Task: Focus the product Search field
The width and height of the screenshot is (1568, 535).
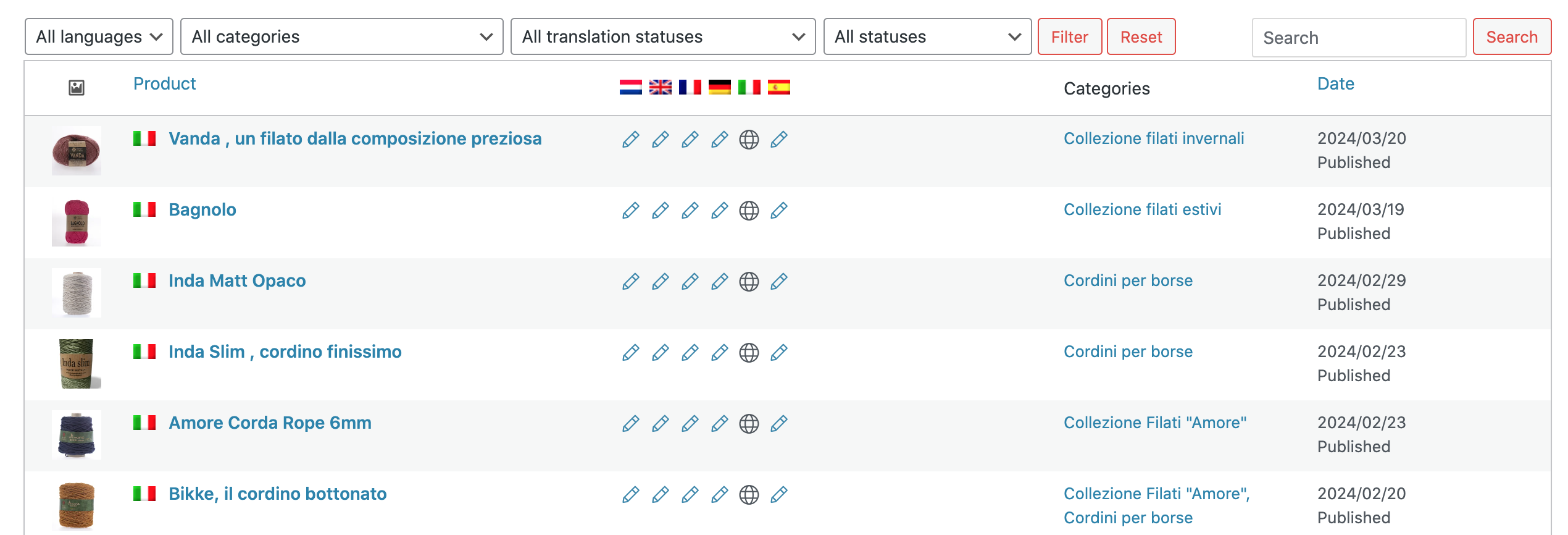Action: click(x=1358, y=38)
